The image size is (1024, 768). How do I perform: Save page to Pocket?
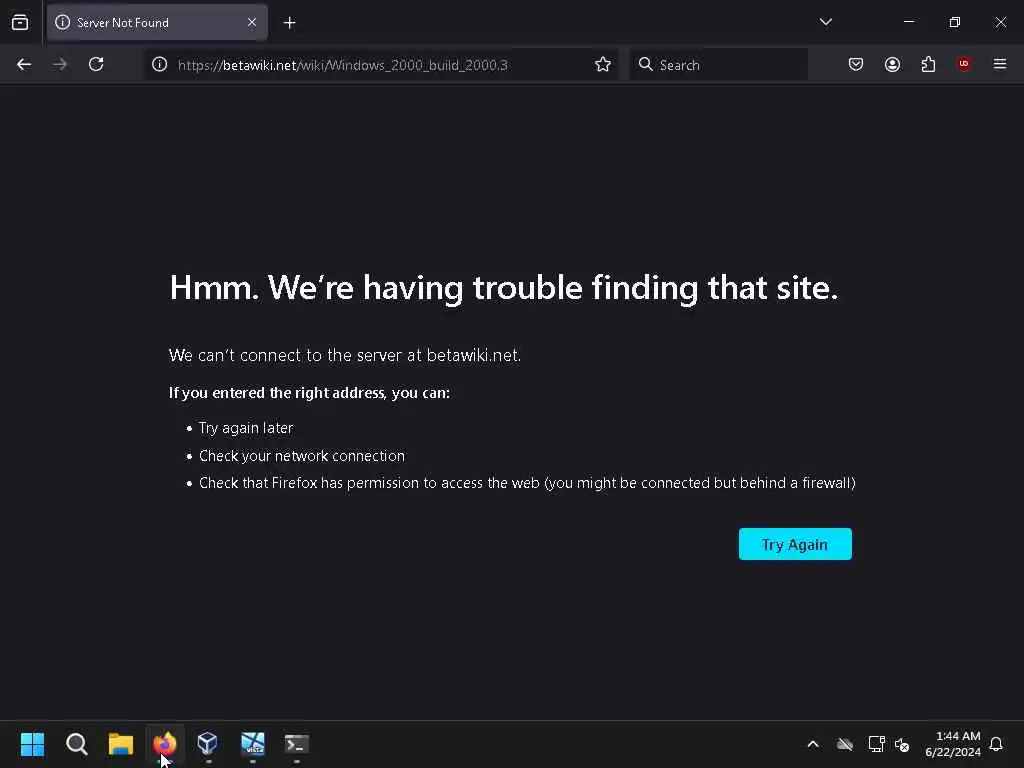coord(856,64)
